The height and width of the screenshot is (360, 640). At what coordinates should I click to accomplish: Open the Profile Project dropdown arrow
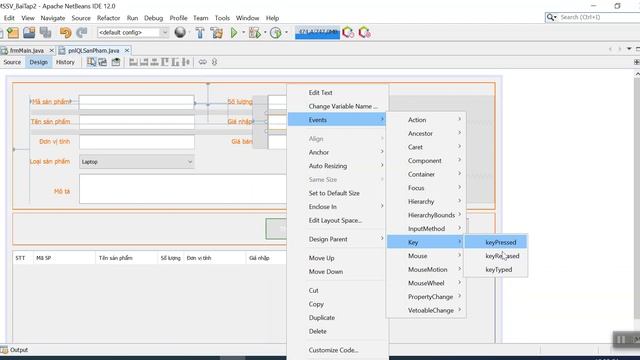tap(286, 33)
